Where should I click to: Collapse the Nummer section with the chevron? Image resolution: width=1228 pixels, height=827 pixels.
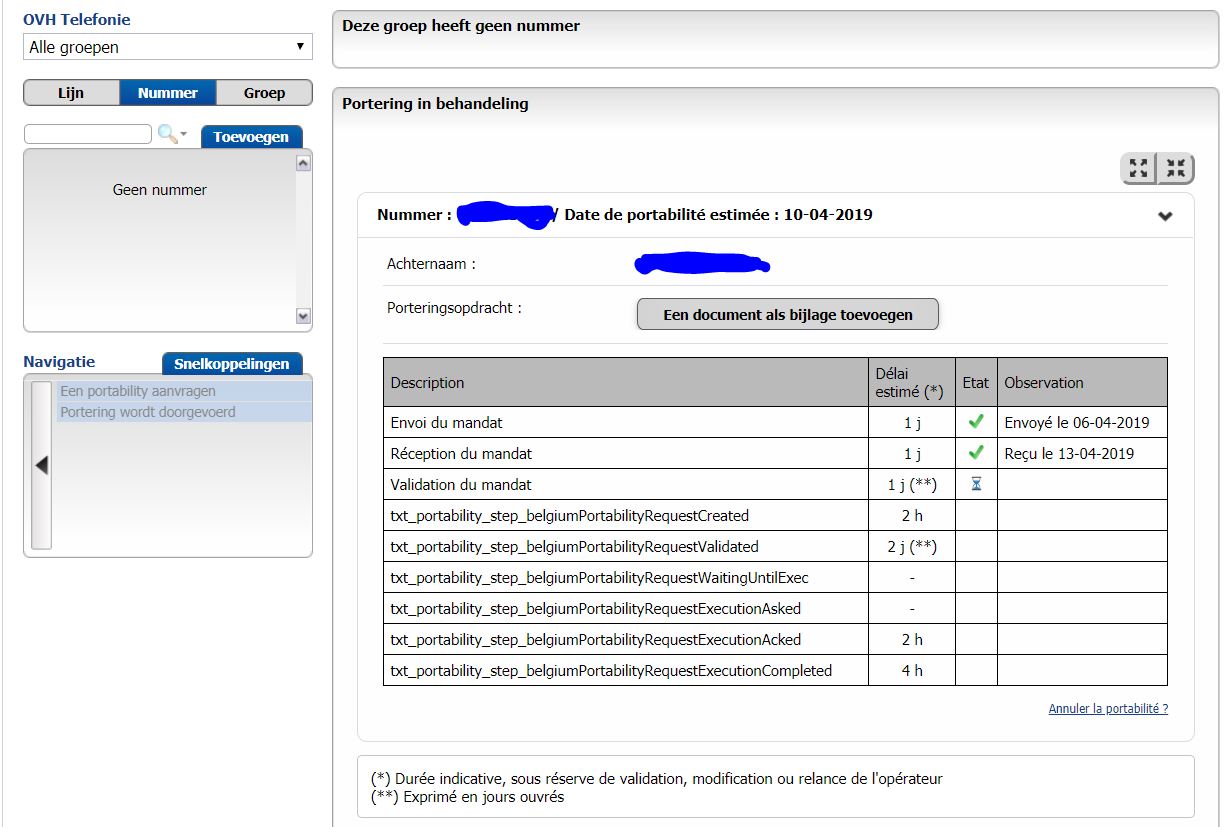click(x=1164, y=216)
